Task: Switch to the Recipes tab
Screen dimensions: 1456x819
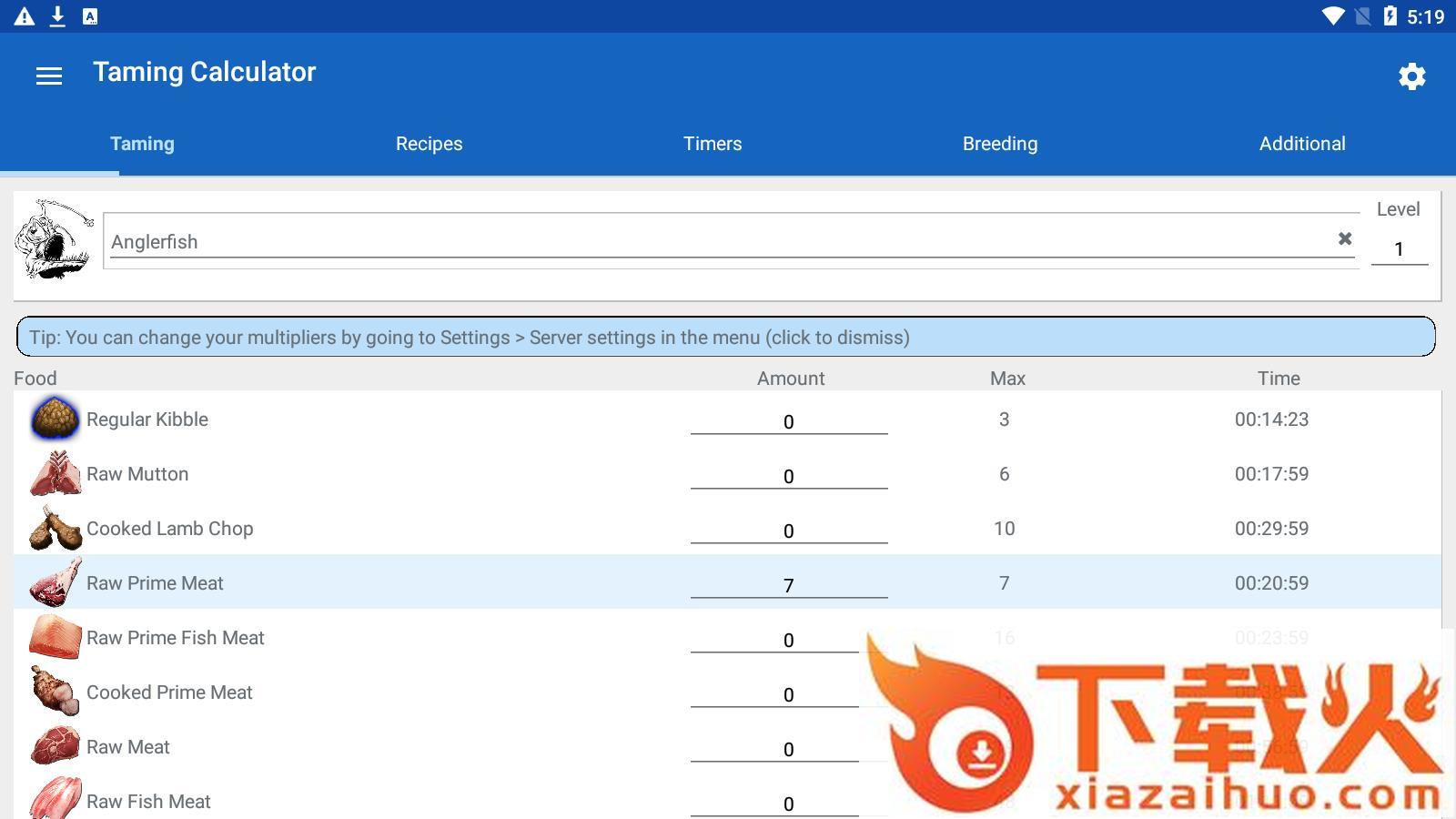Action: [429, 144]
